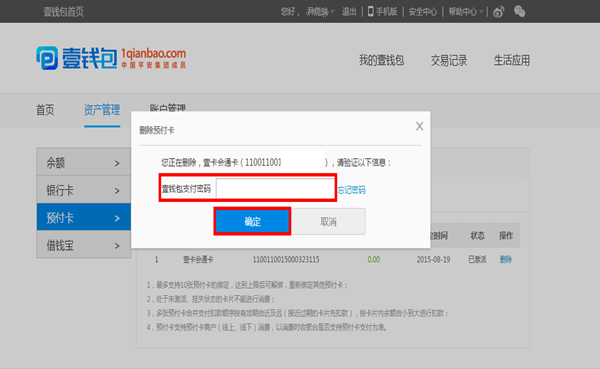Click the 壹钱包 logo

(x=111, y=58)
